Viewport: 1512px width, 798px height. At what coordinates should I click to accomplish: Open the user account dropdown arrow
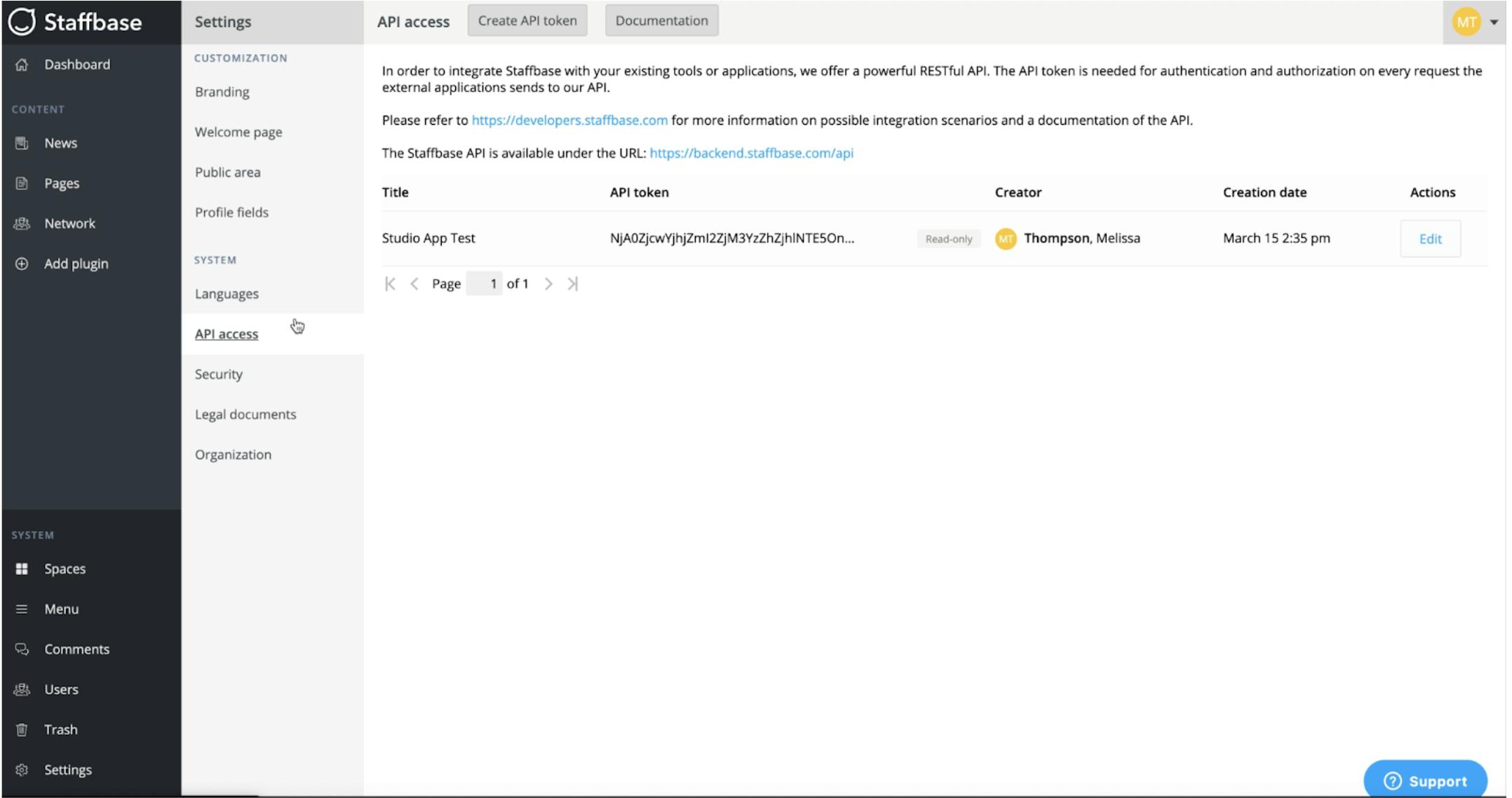click(x=1494, y=22)
